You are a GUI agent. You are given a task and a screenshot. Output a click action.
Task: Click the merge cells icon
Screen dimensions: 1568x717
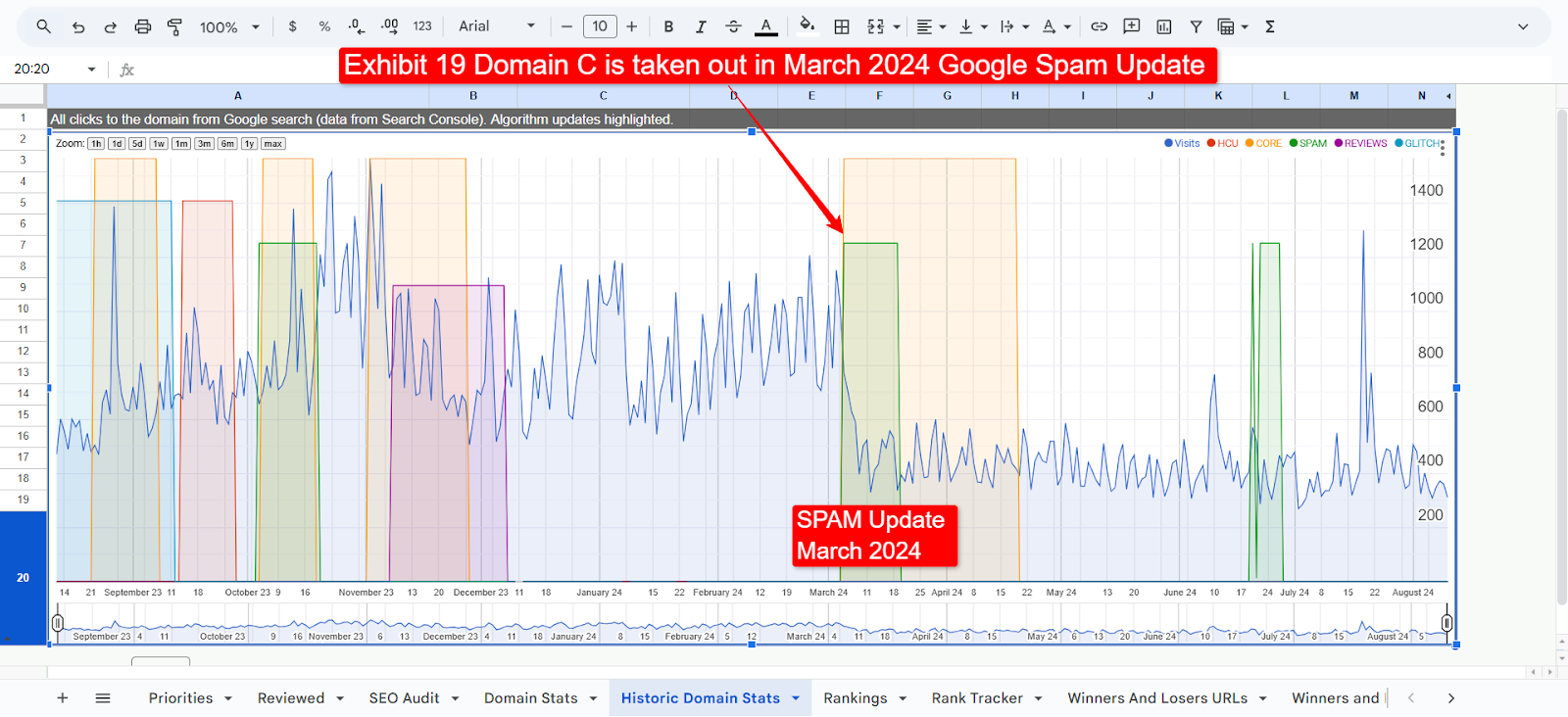875,26
